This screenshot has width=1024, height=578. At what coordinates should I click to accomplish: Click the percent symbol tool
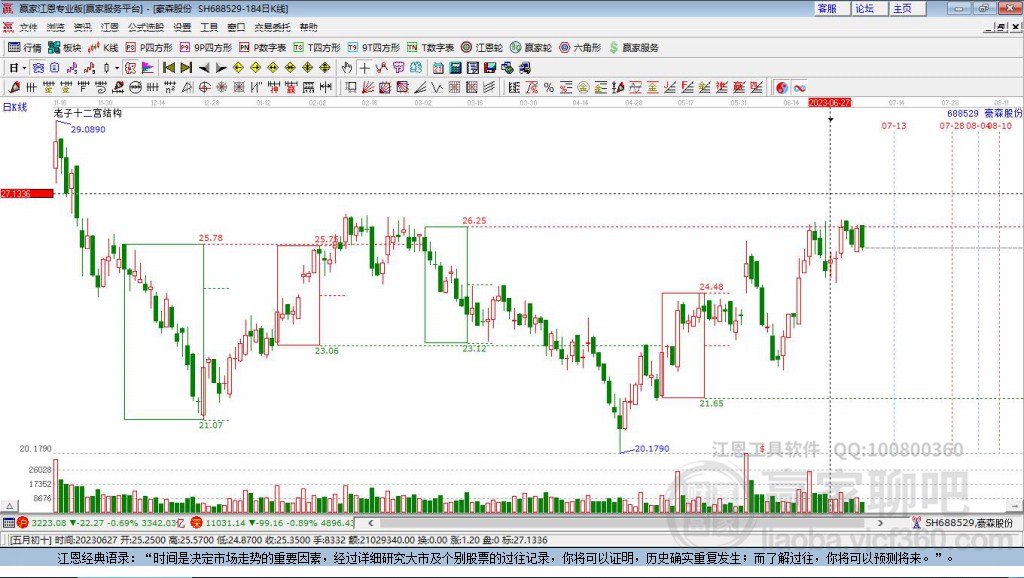[x=549, y=88]
